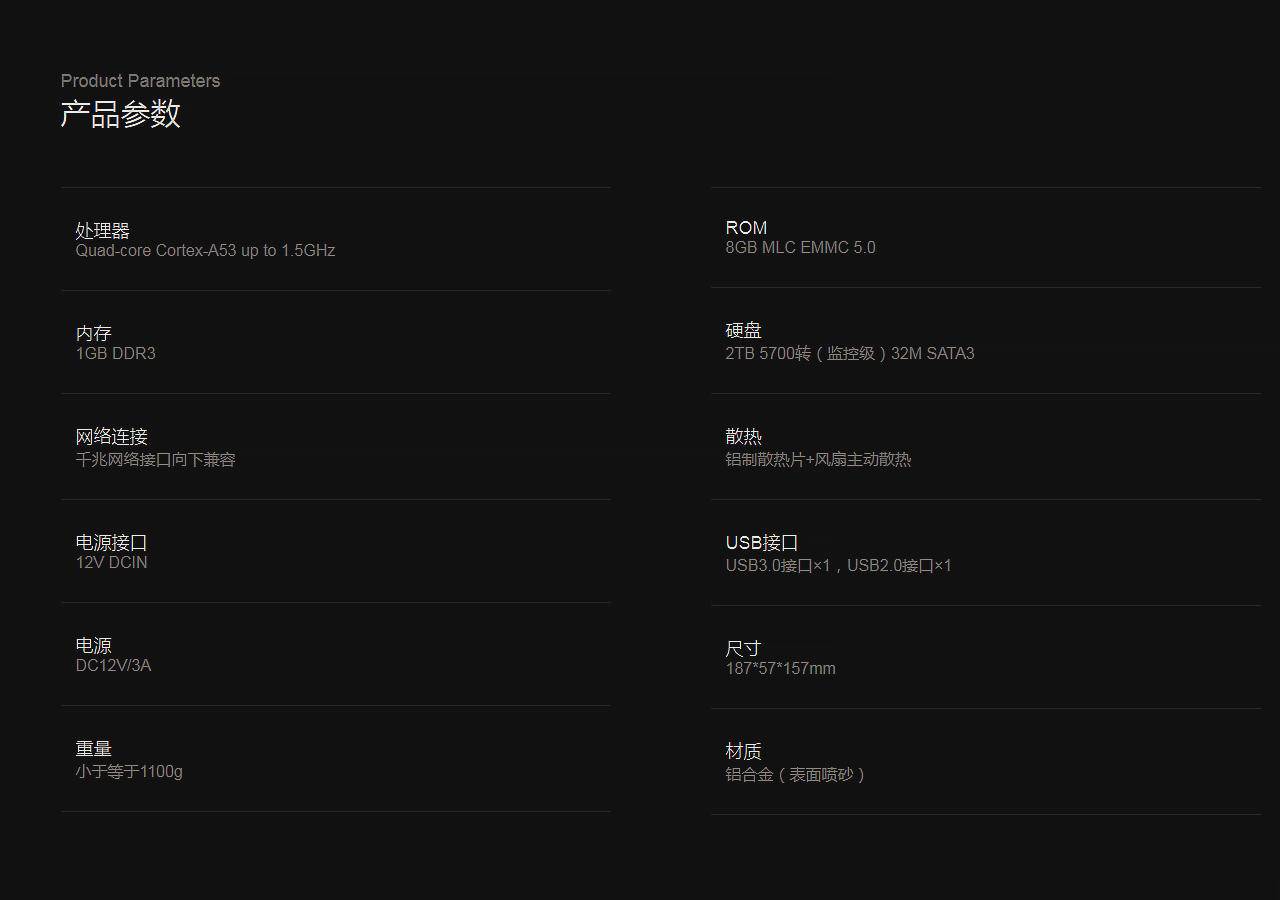Click the 硬盘 label
This screenshot has width=1280, height=900.
(x=744, y=331)
